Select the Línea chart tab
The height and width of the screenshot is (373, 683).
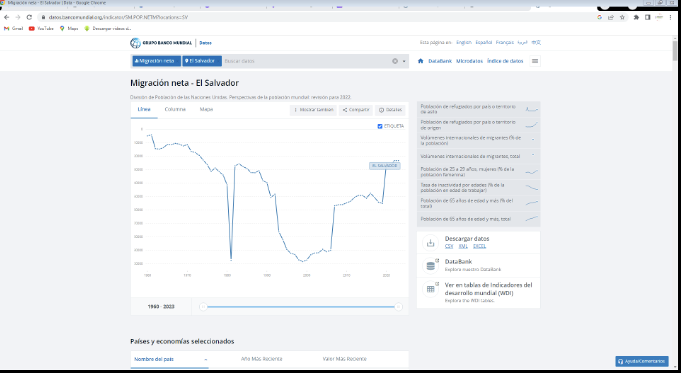[x=144, y=109]
